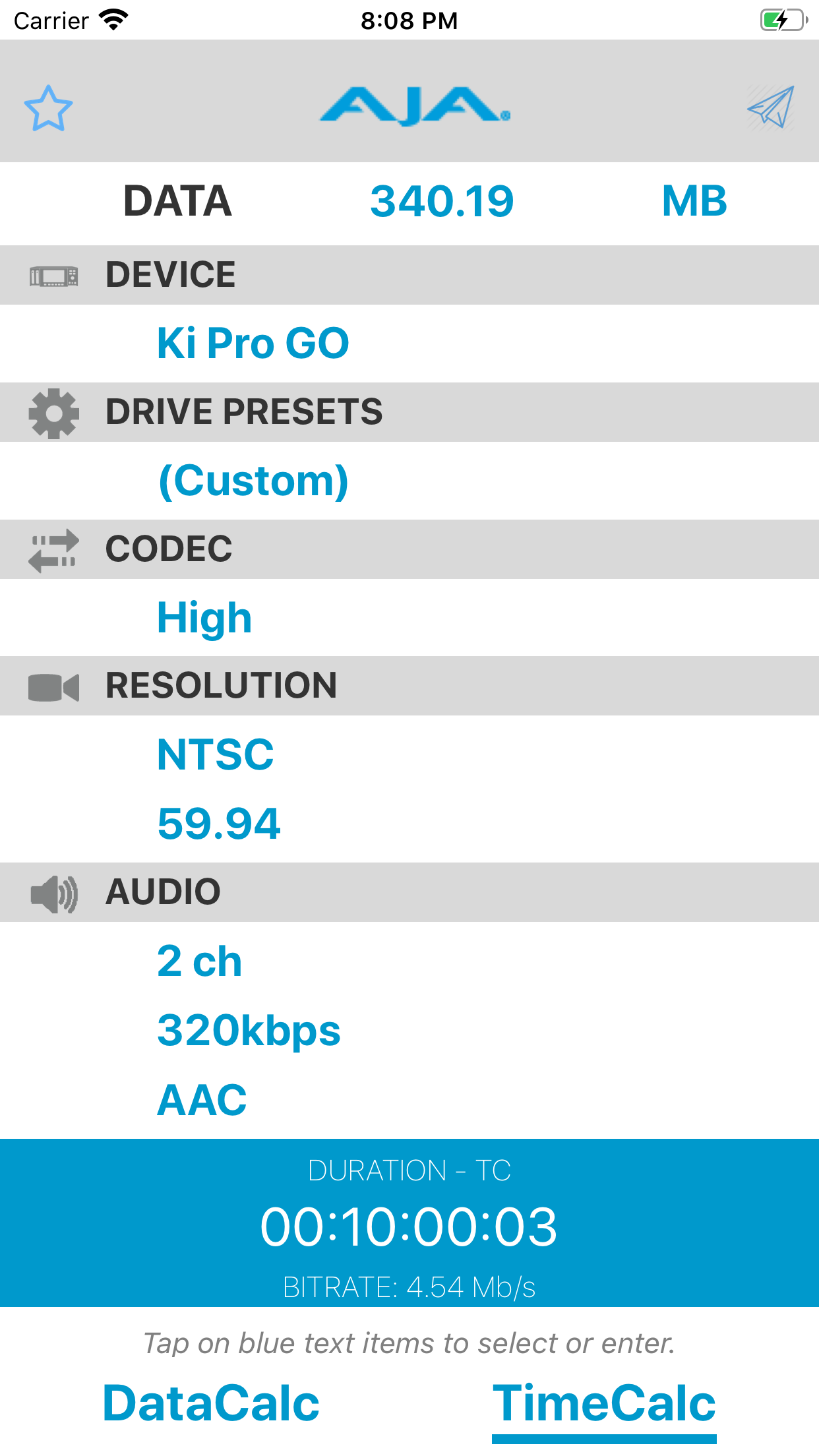Change the MB data unit
819x1456 pixels.
(x=694, y=201)
